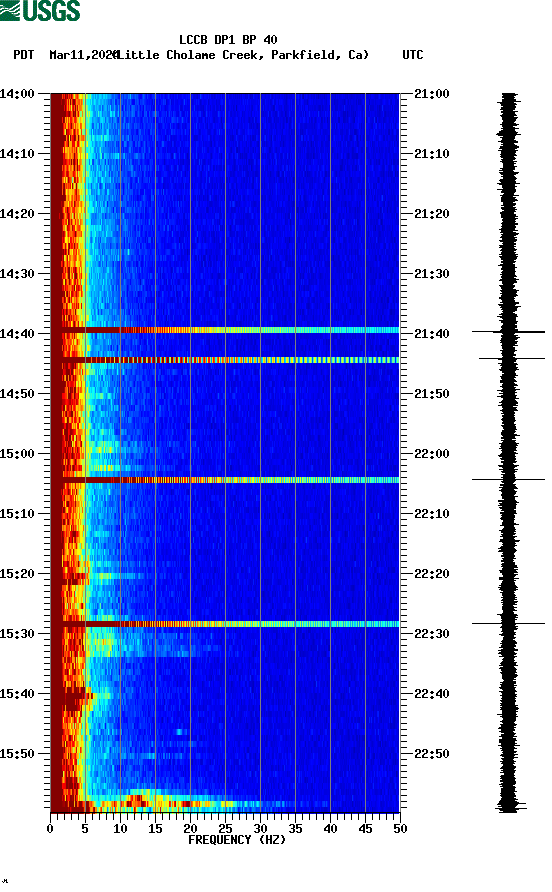The height and width of the screenshot is (892, 552).
Task: Click the 20 Hz frequency tick label
Action: coord(190,829)
